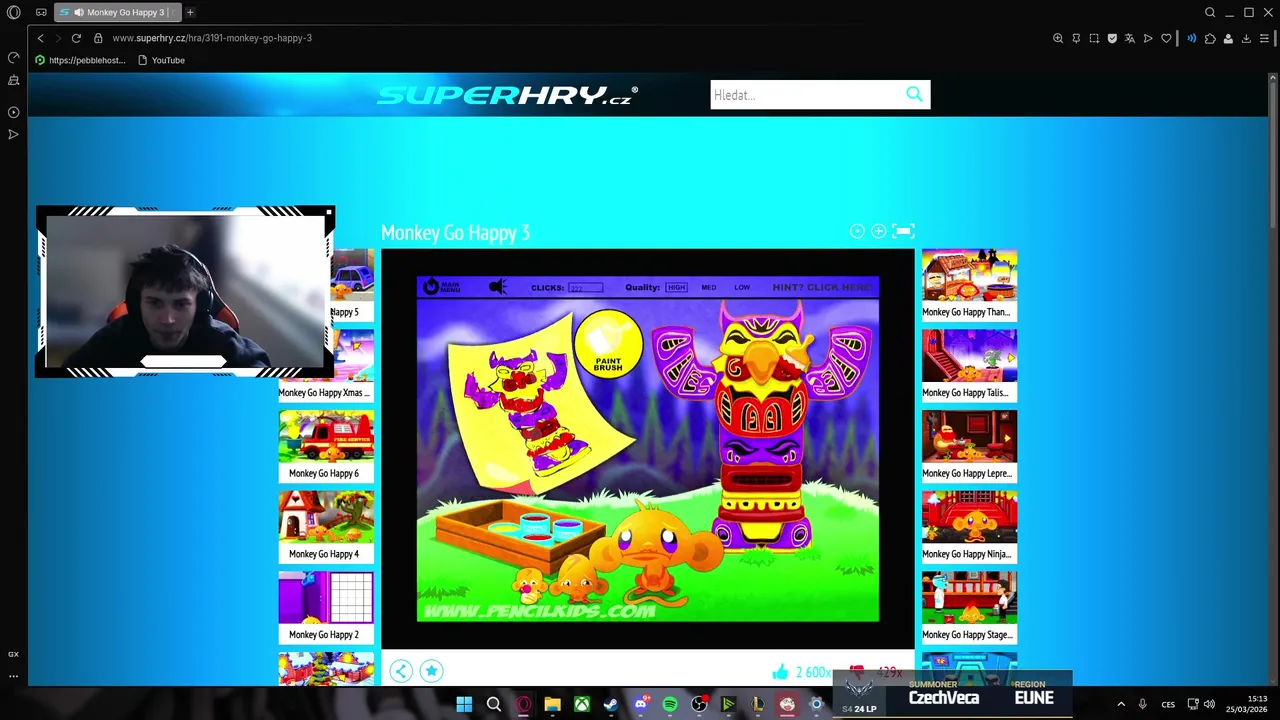Open Easy Setup sliders icon
The width and height of the screenshot is (1280, 720).
click(x=1264, y=38)
